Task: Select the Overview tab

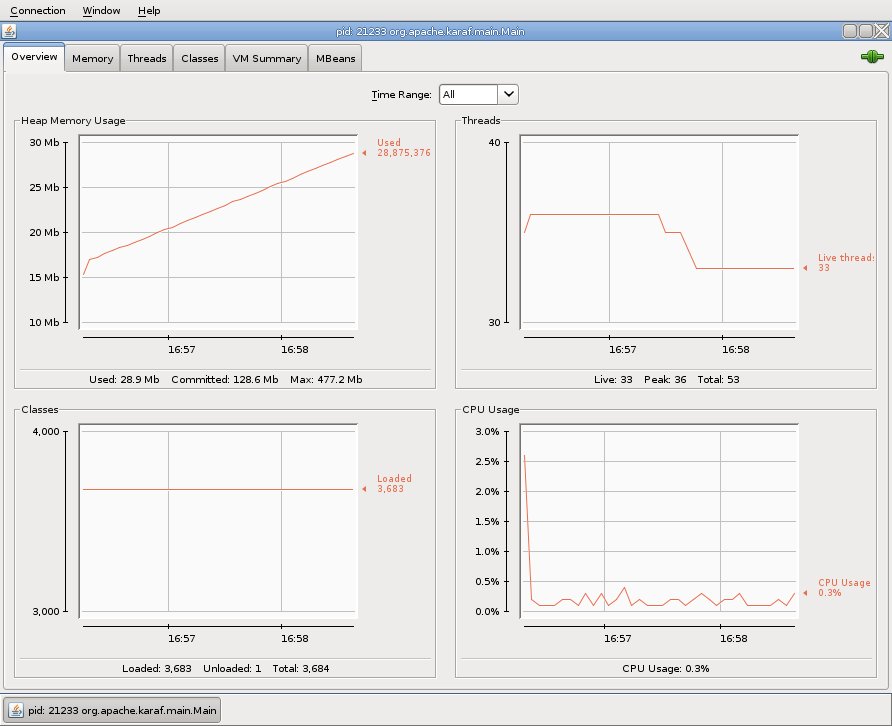Action: pyautogui.click(x=34, y=58)
